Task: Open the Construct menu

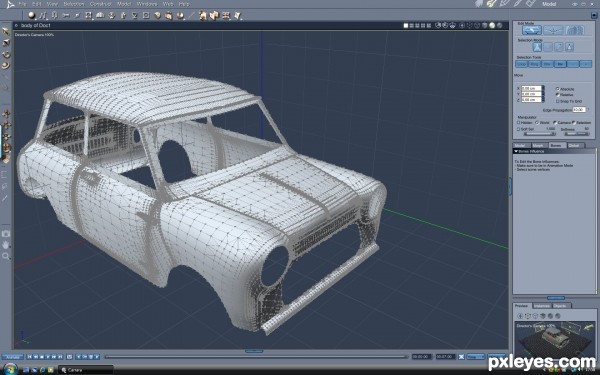Action: [x=100, y=4]
